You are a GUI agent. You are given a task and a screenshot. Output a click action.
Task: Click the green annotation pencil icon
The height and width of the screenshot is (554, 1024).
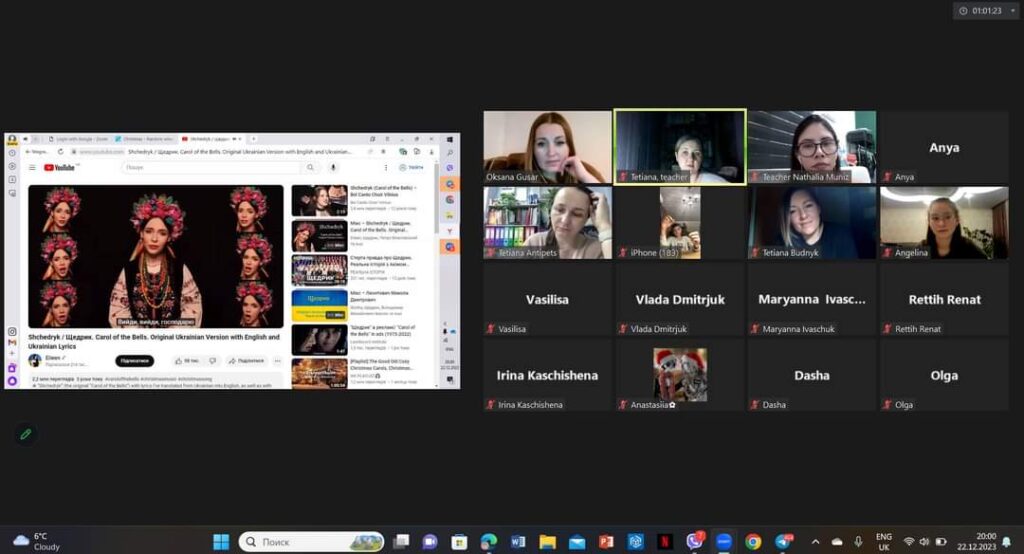25,434
